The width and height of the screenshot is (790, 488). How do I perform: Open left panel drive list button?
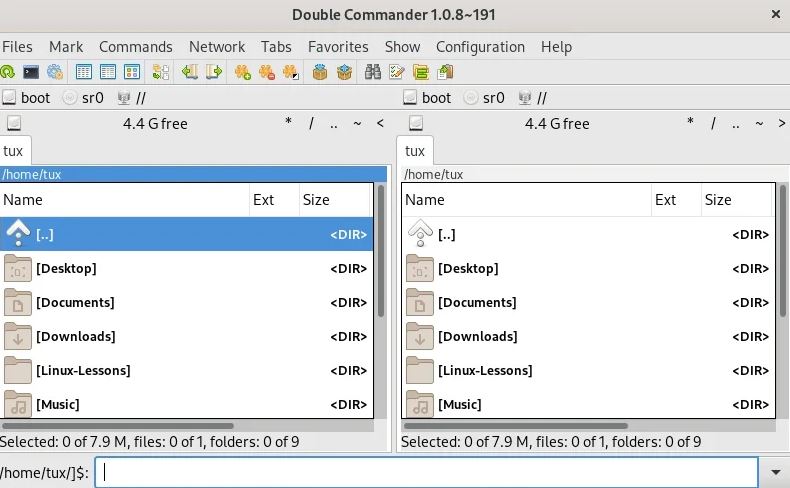point(14,123)
